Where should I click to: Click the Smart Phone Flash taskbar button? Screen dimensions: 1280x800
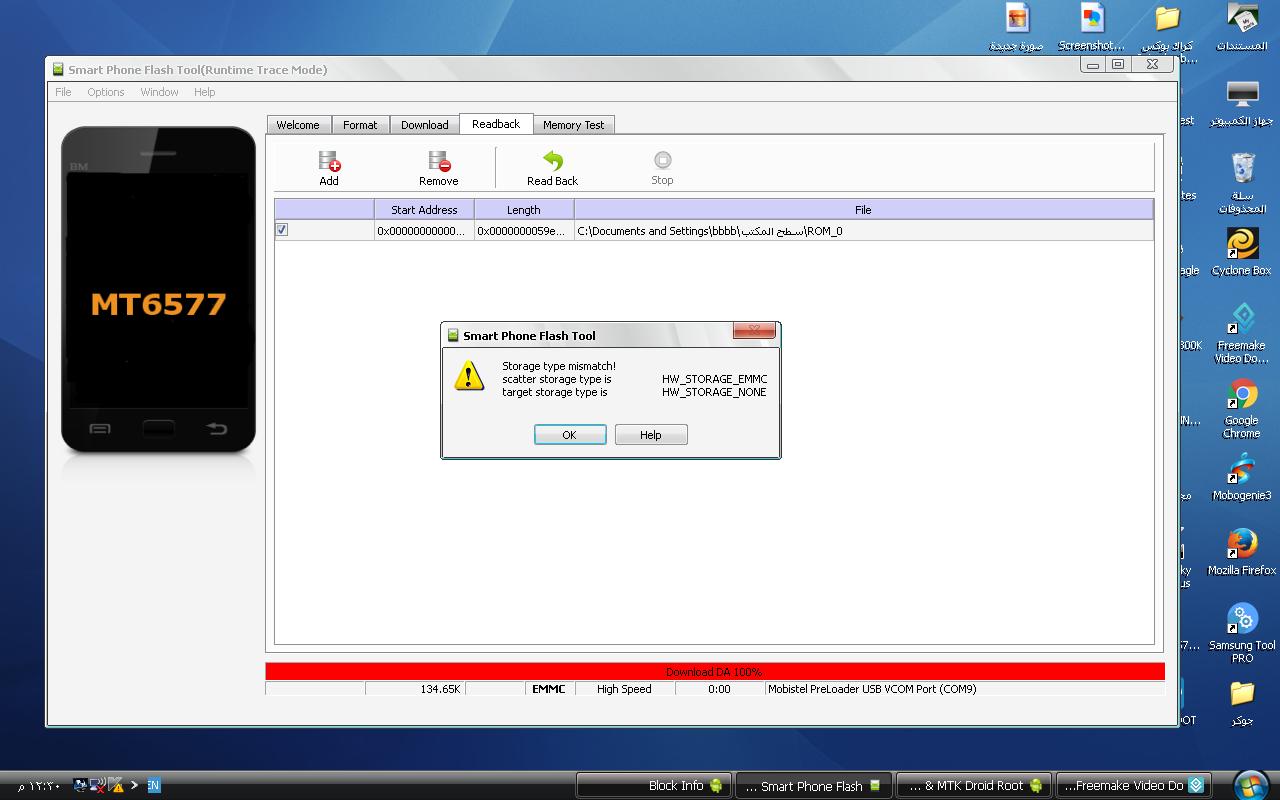(x=814, y=786)
